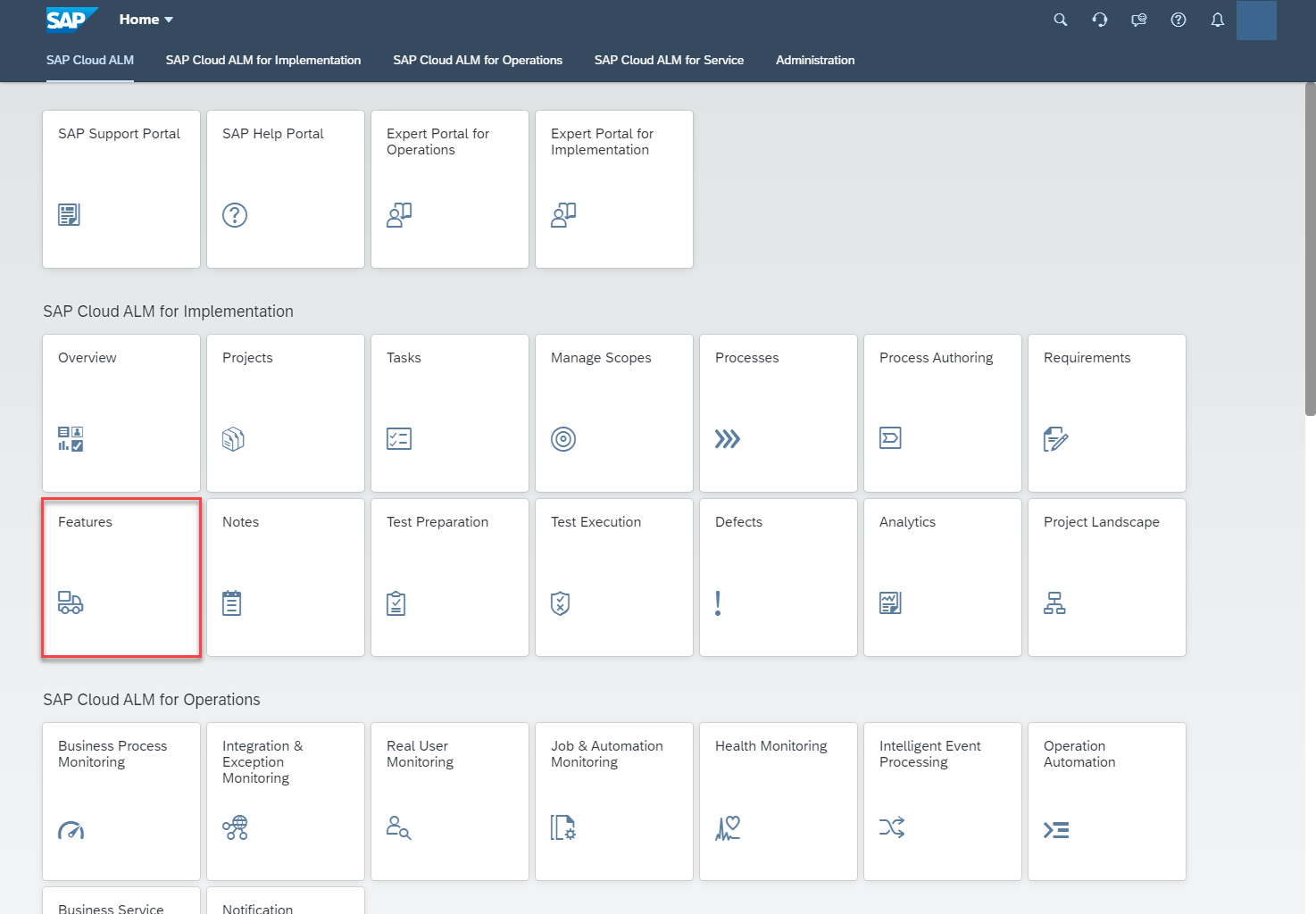This screenshot has width=1316, height=914.
Task: Select the Analytics chart icon
Action: (890, 602)
